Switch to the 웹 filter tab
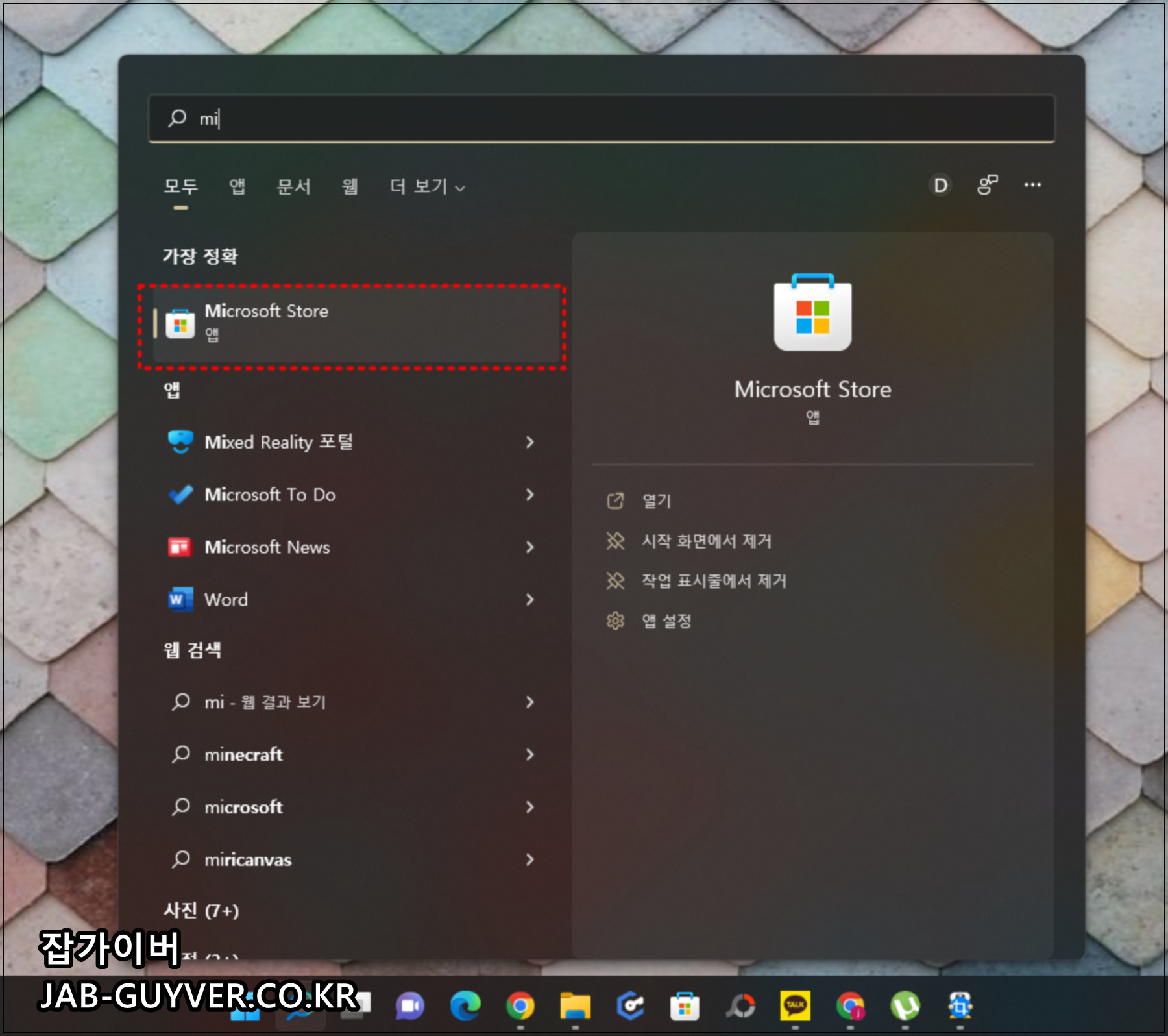Image resolution: width=1168 pixels, height=1036 pixels. point(350,187)
